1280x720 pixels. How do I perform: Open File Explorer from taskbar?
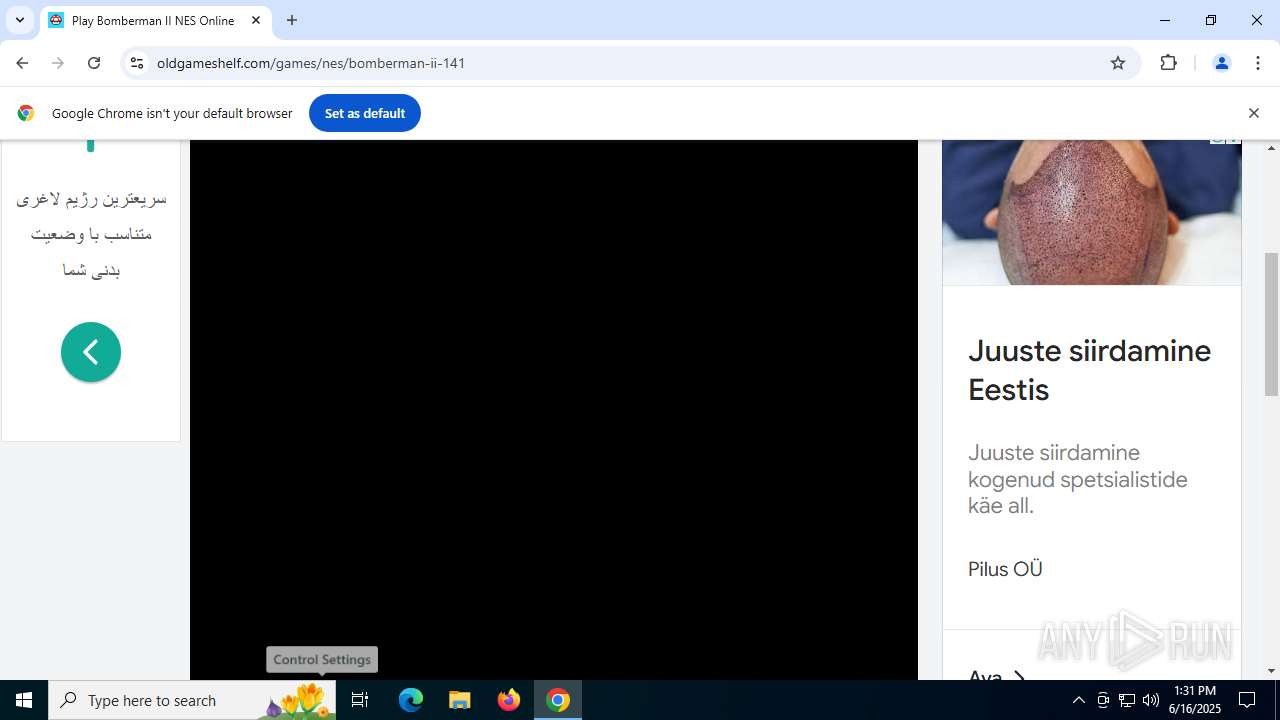tap(460, 700)
